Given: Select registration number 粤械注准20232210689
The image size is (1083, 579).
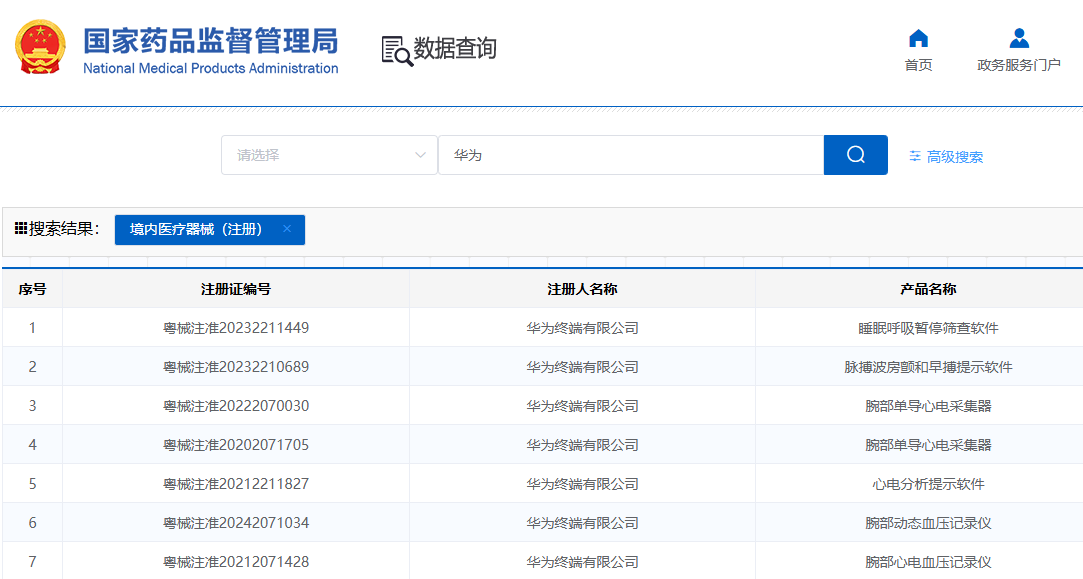Looking at the screenshot, I should [x=236, y=367].
